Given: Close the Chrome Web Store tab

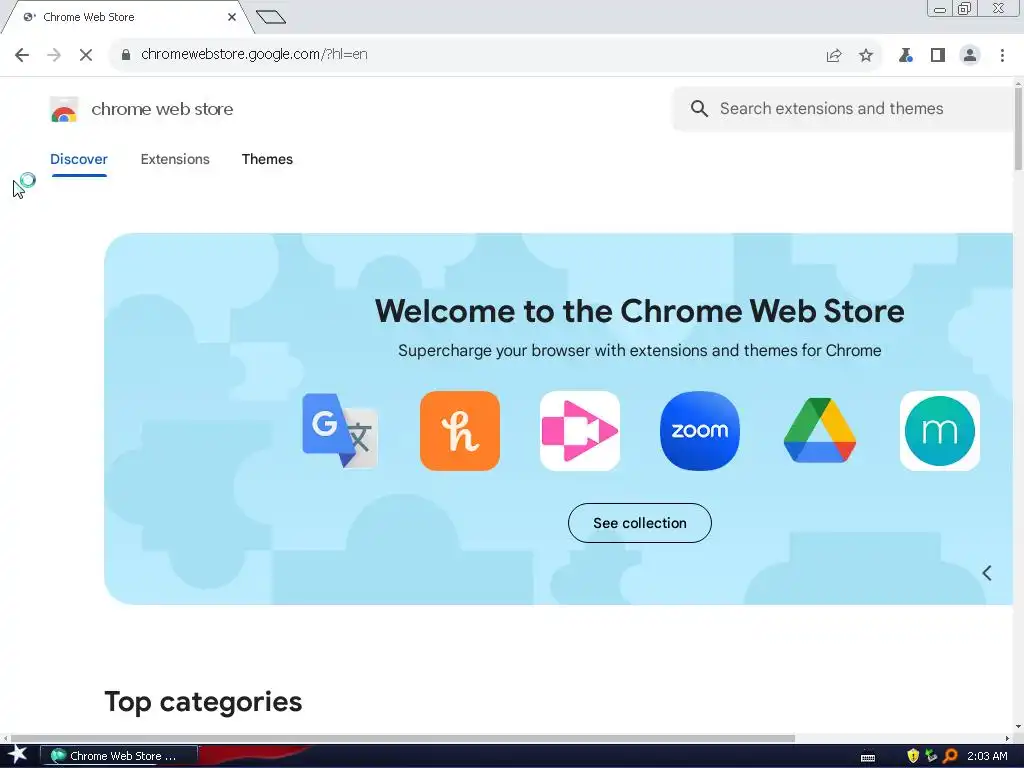Looking at the screenshot, I should (x=232, y=17).
